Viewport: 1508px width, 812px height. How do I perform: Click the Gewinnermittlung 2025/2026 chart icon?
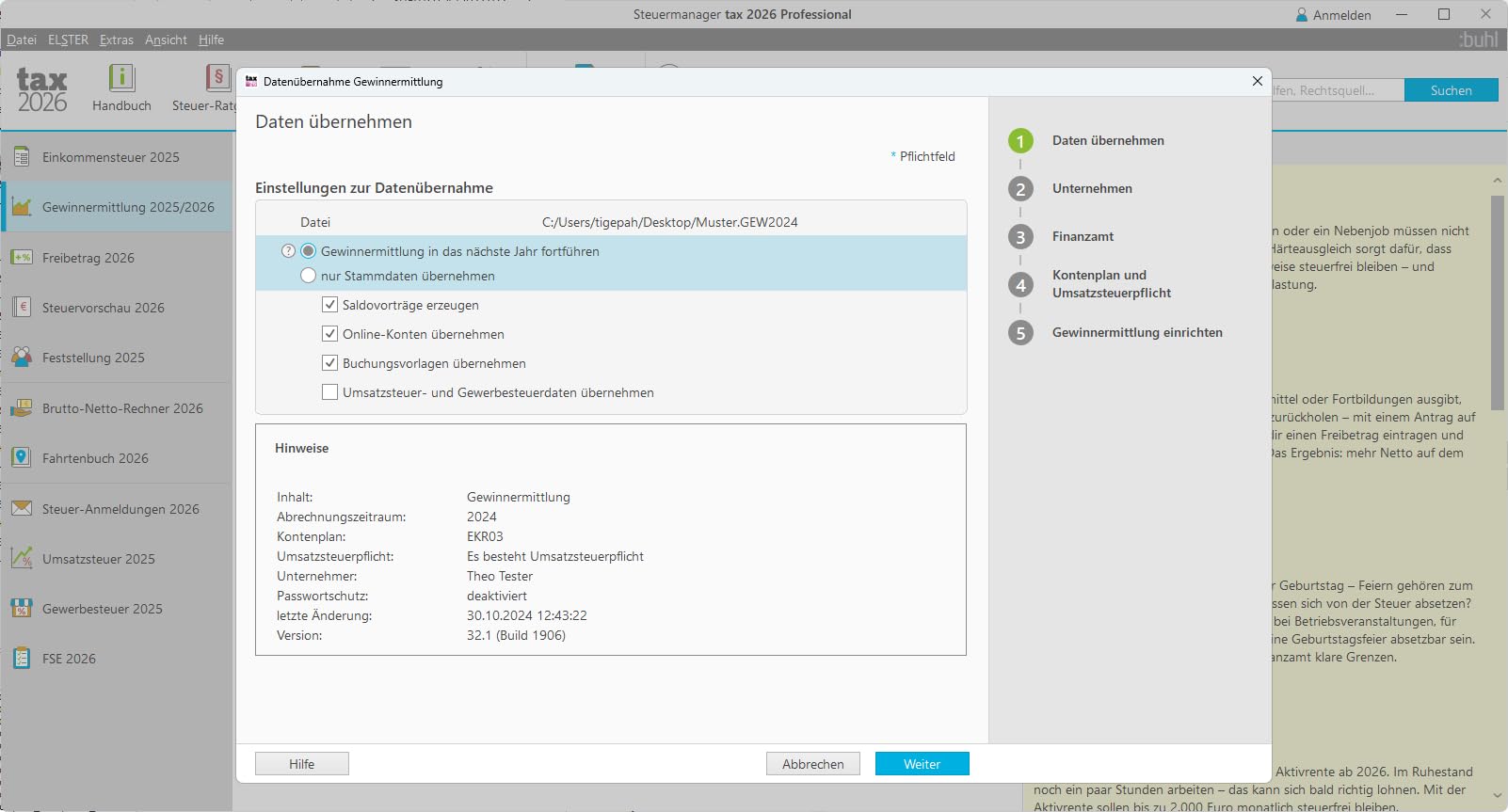coord(22,207)
